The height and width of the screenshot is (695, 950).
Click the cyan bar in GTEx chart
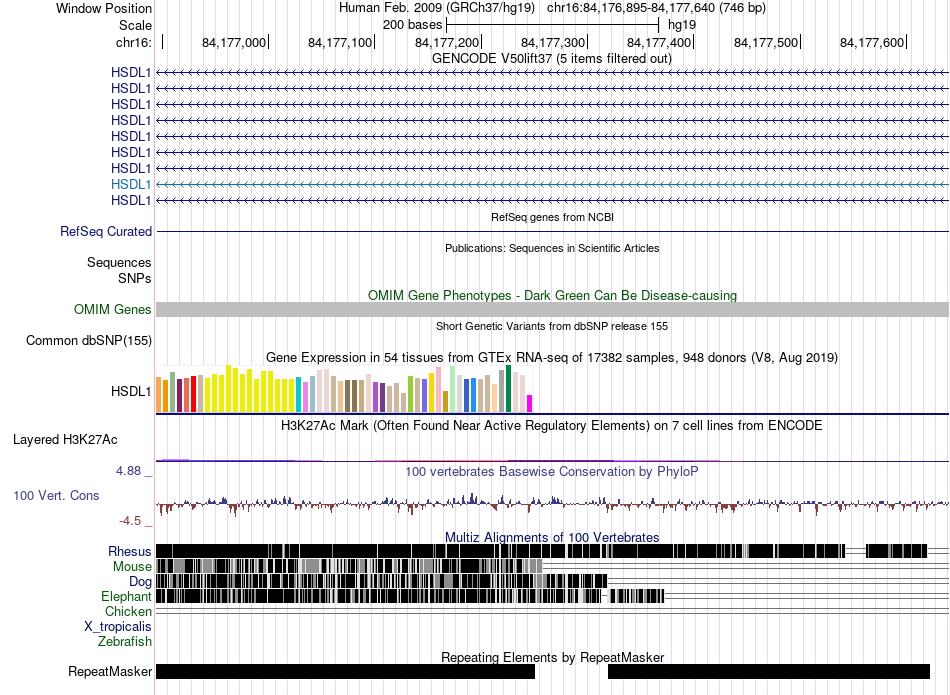coord(299,394)
